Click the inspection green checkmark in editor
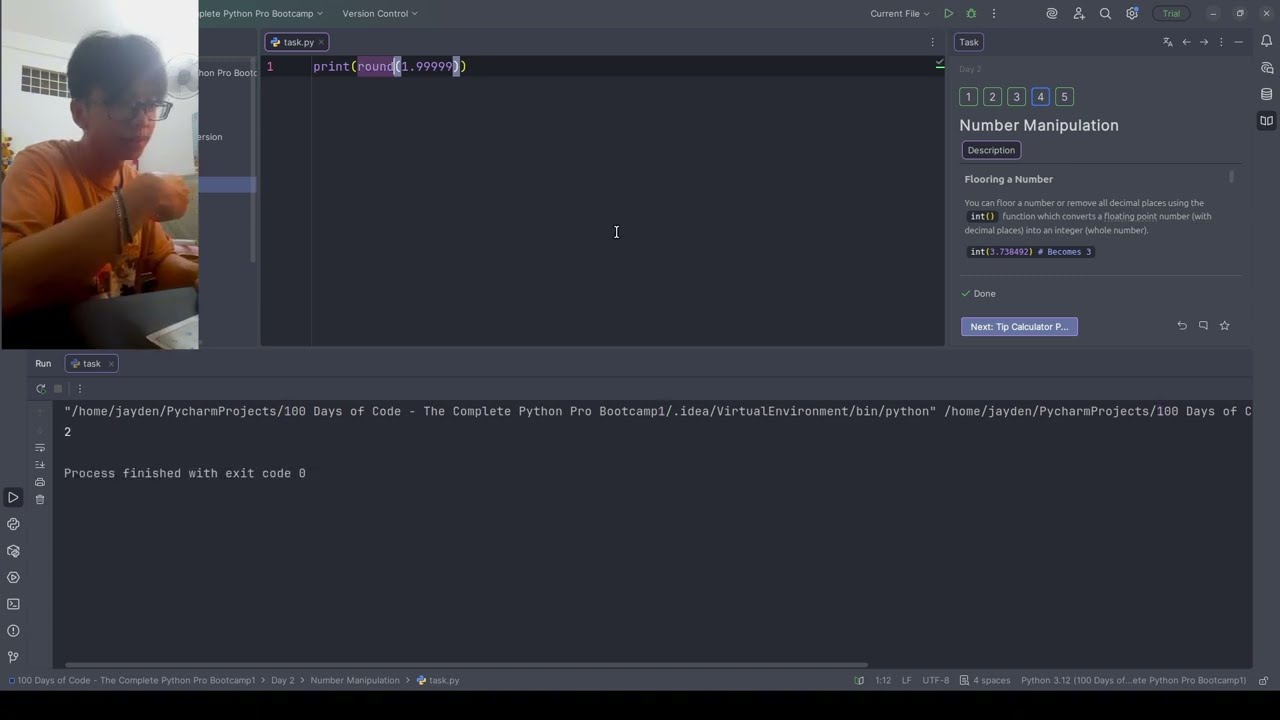 point(939,64)
